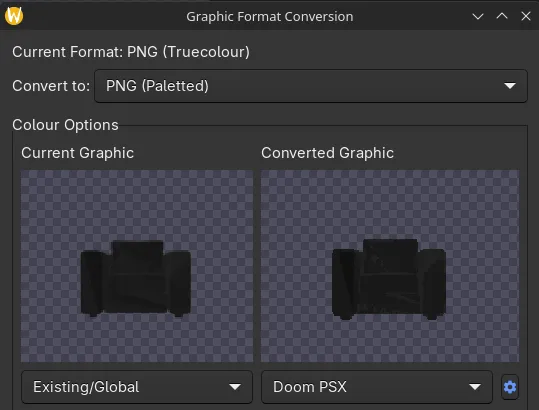Expand the Doom PSX palette dropdown

[x=377, y=387]
